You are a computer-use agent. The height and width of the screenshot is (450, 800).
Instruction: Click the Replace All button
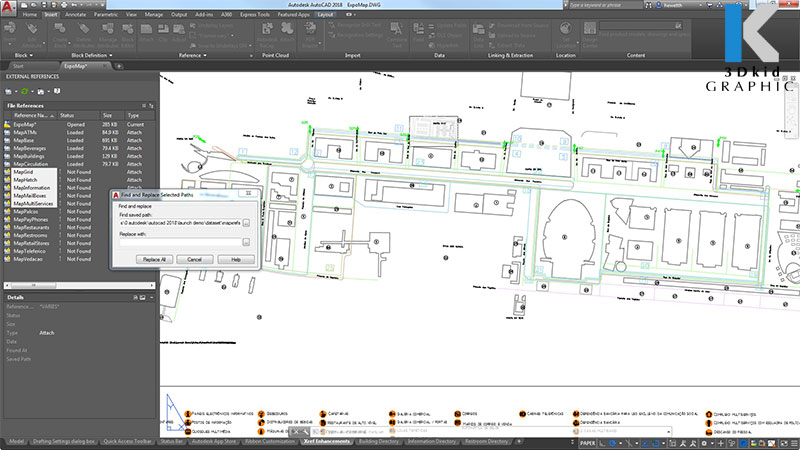click(154, 259)
